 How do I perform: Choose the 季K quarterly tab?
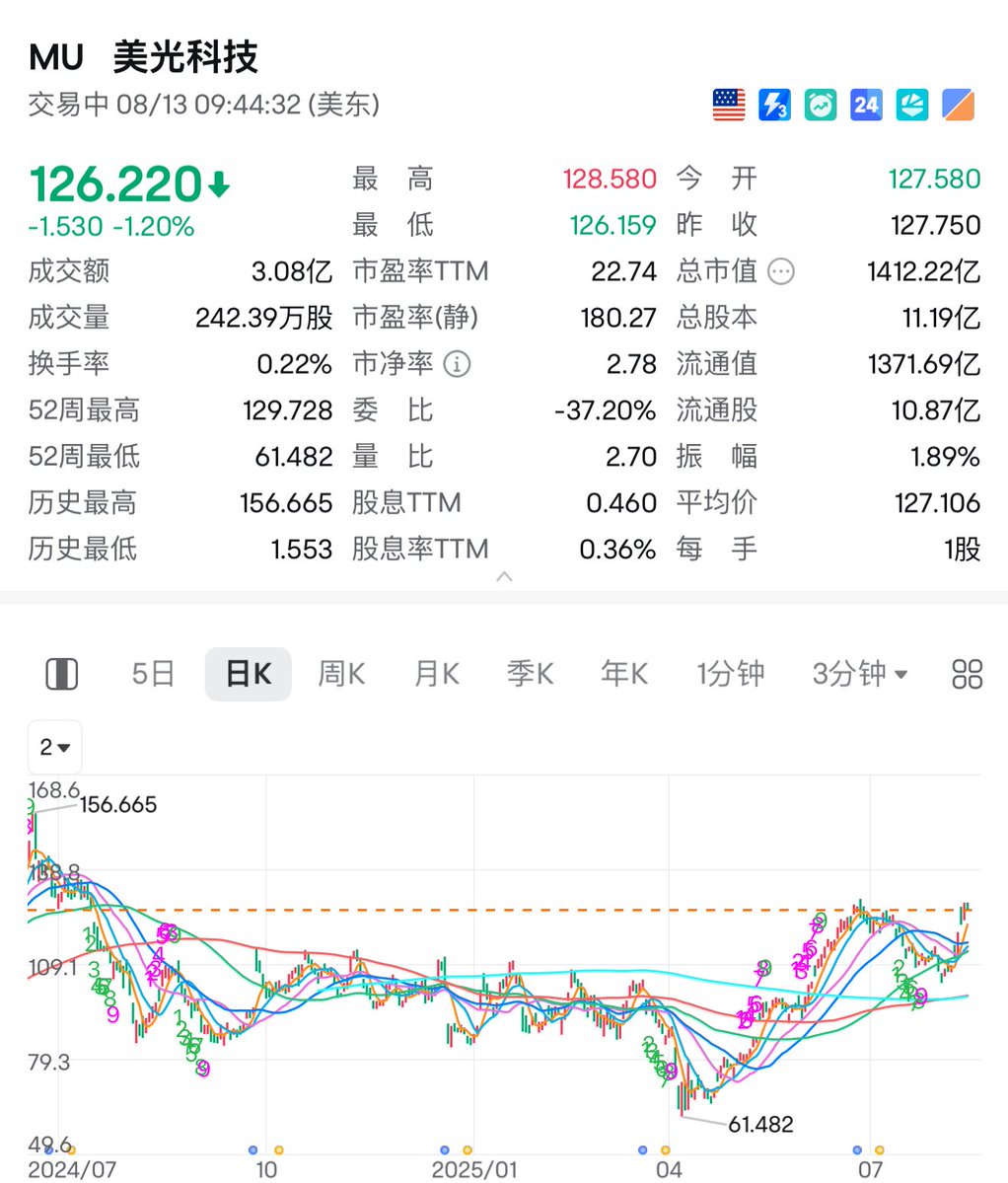(530, 674)
